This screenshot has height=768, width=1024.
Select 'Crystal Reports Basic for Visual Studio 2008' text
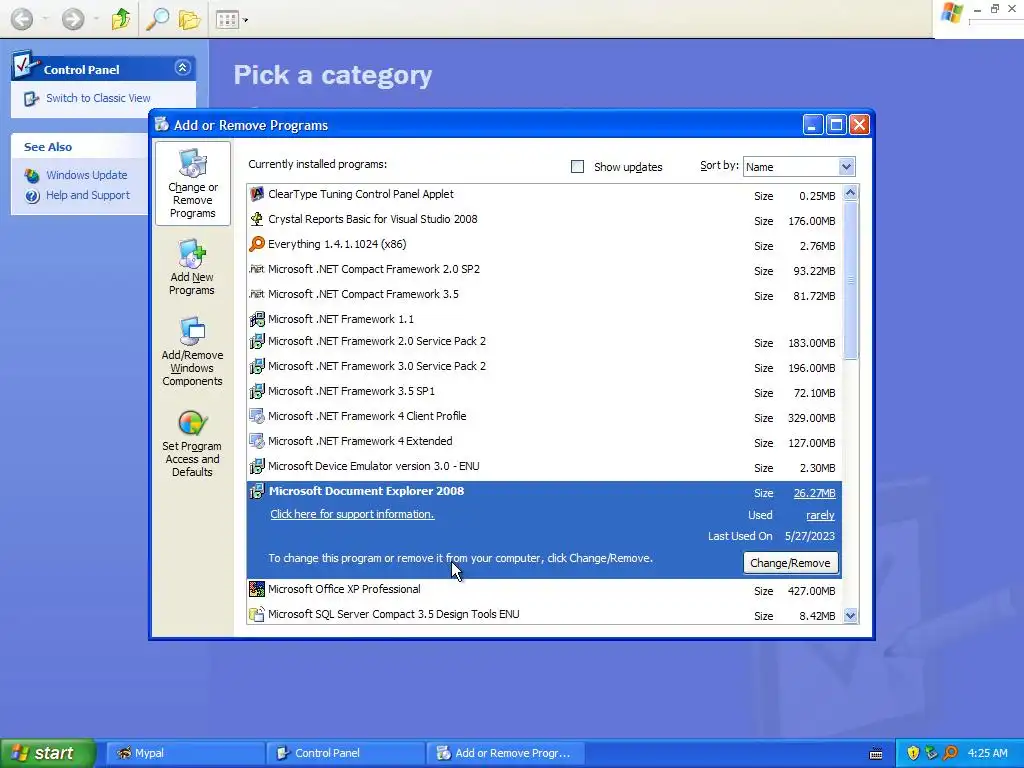click(x=372, y=219)
